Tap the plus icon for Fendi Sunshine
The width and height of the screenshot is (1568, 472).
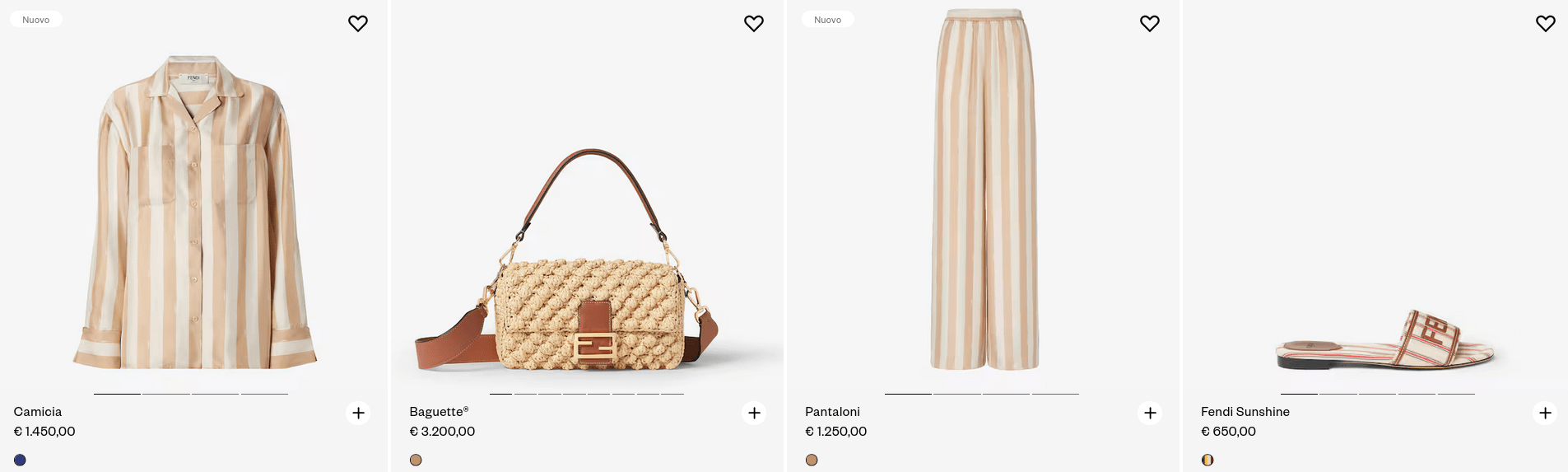(x=1545, y=413)
